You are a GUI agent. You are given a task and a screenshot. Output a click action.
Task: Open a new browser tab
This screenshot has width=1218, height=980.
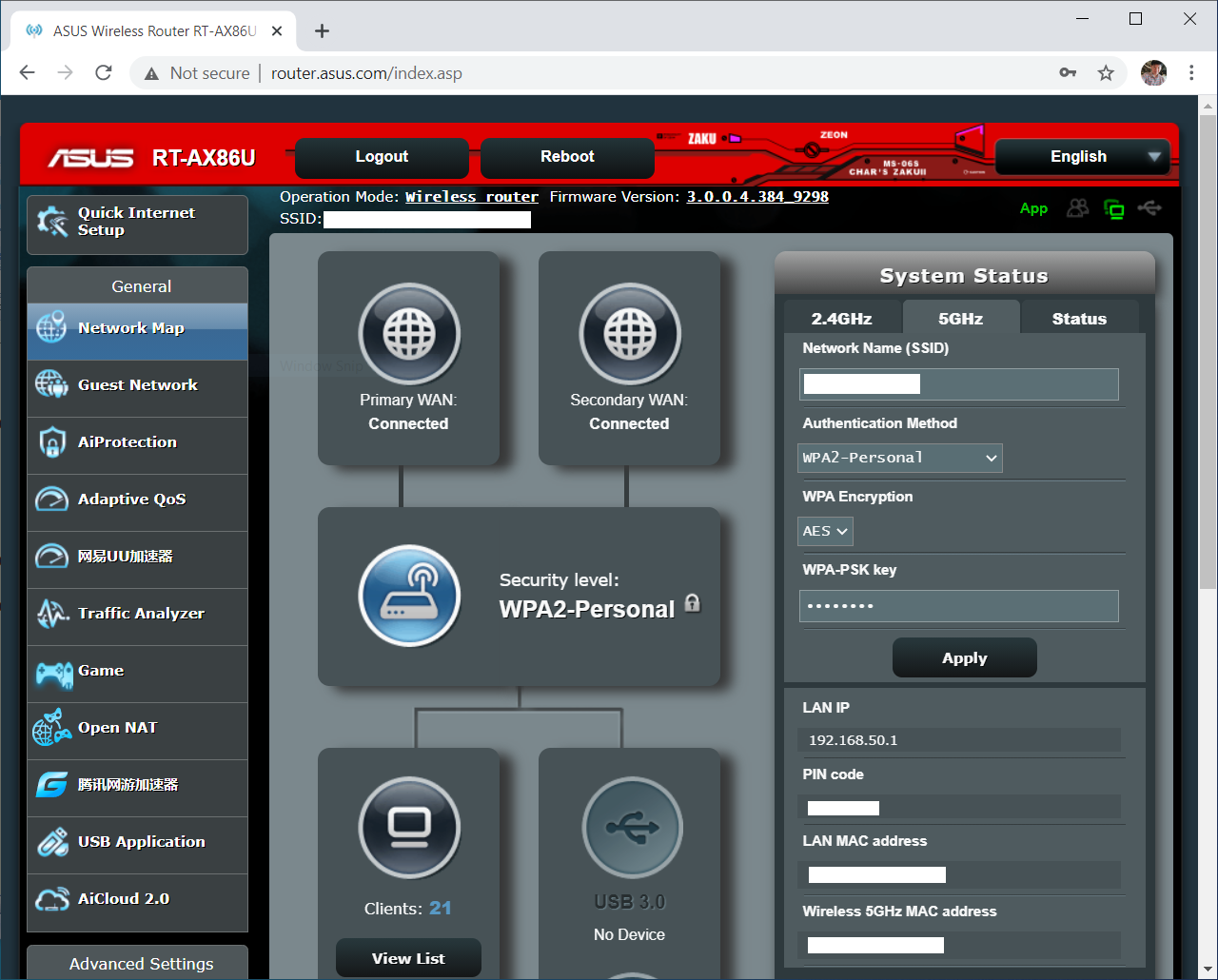[x=323, y=30]
